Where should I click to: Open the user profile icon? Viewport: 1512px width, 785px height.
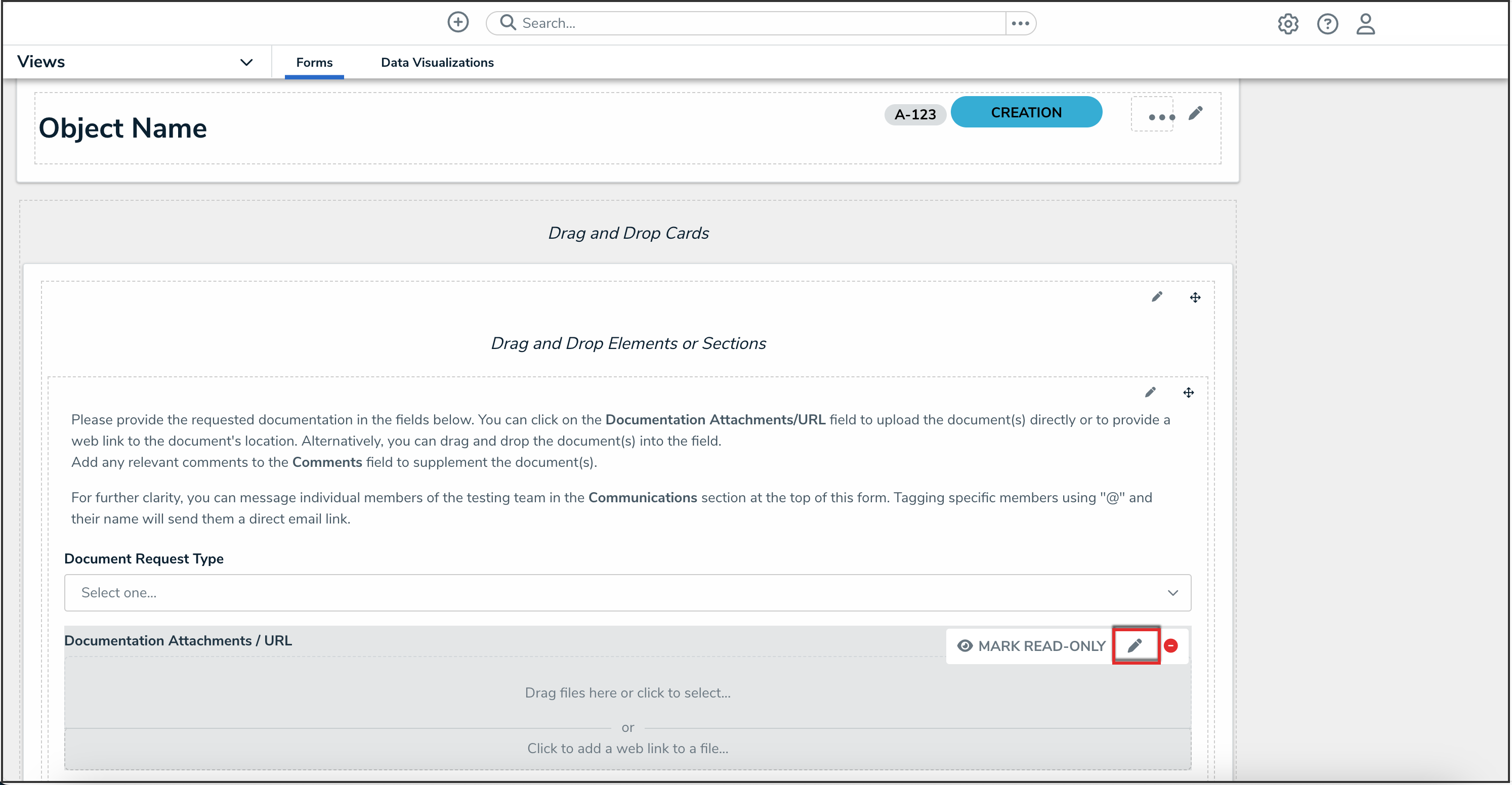tap(1365, 24)
